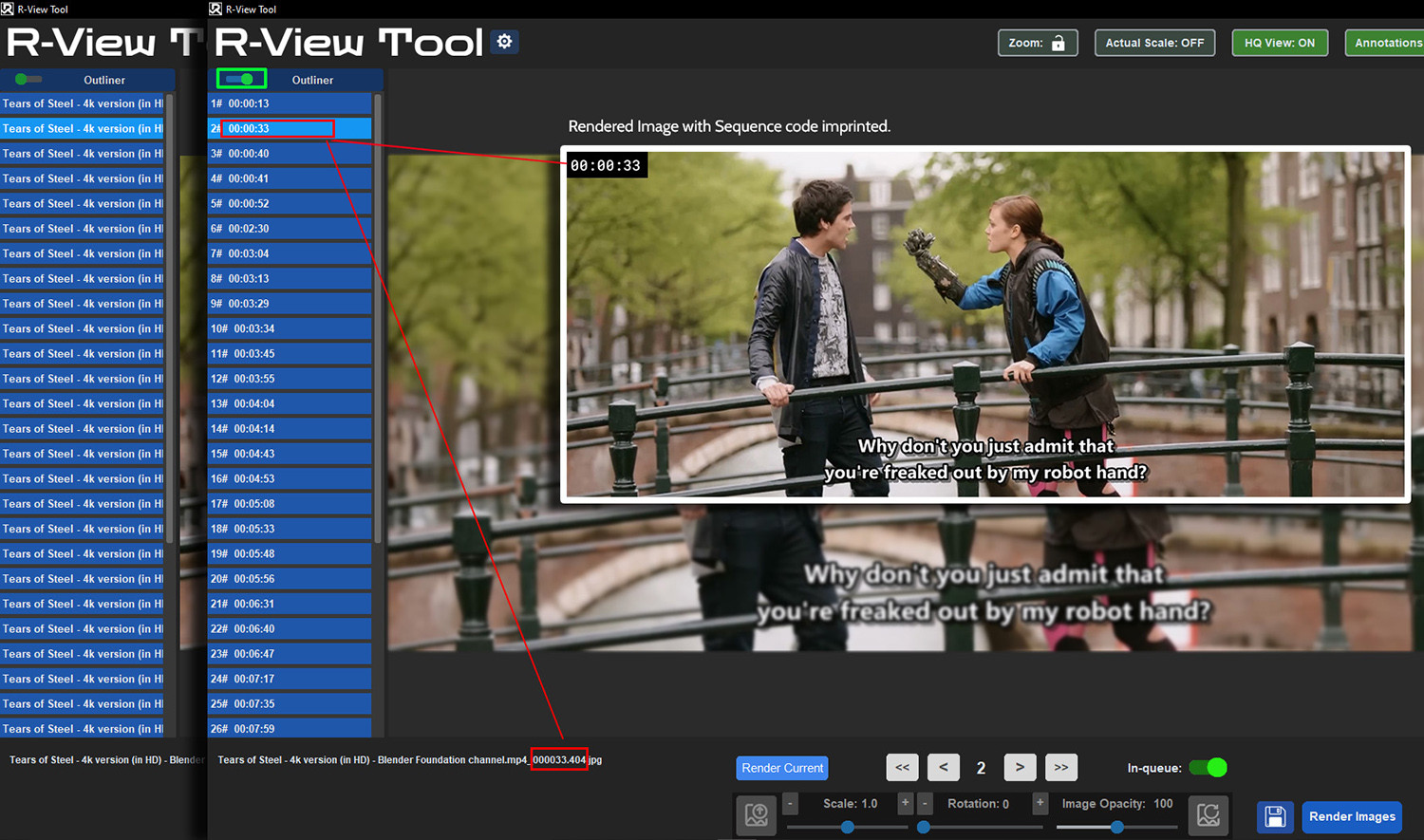Viewport: 1424px width, 840px height.
Task: Click the back window title bar icon
Action: (8, 9)
